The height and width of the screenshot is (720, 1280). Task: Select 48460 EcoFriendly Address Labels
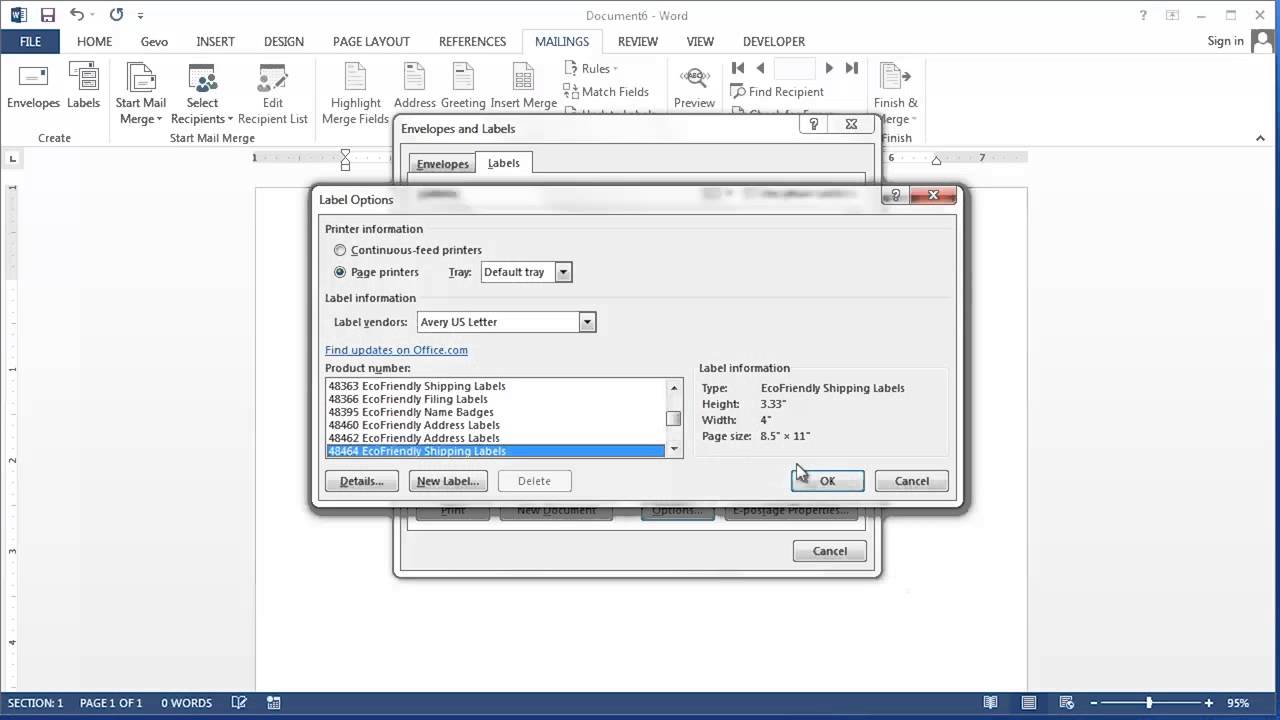click(x=496, y=425)
